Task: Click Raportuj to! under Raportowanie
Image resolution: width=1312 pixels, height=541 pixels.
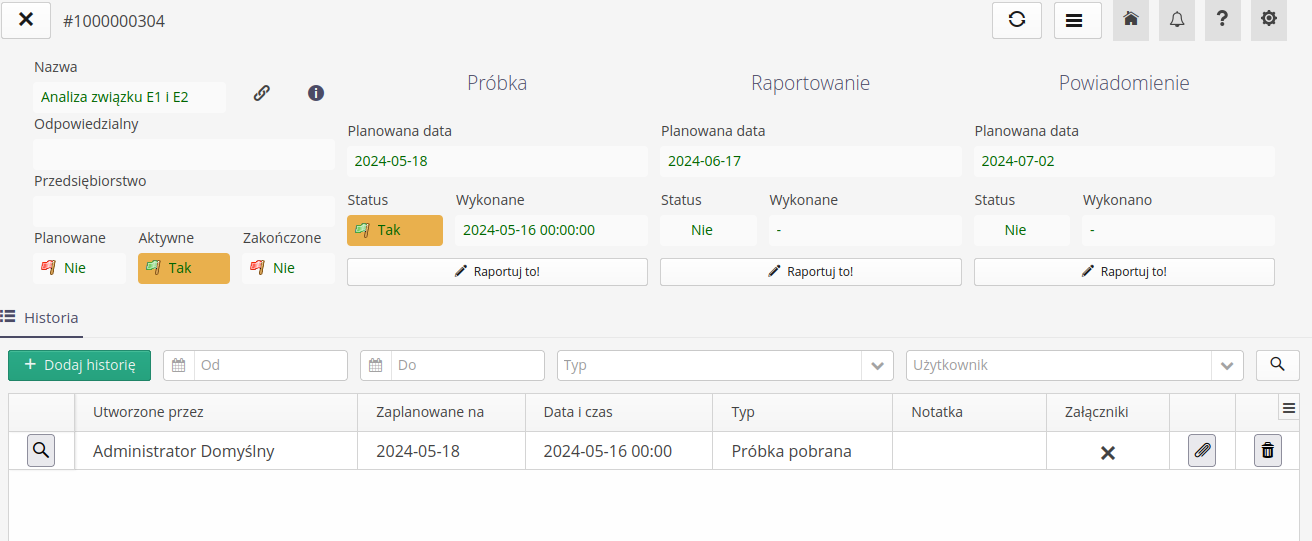Action: pyautogui.click(x=810, y=272)
